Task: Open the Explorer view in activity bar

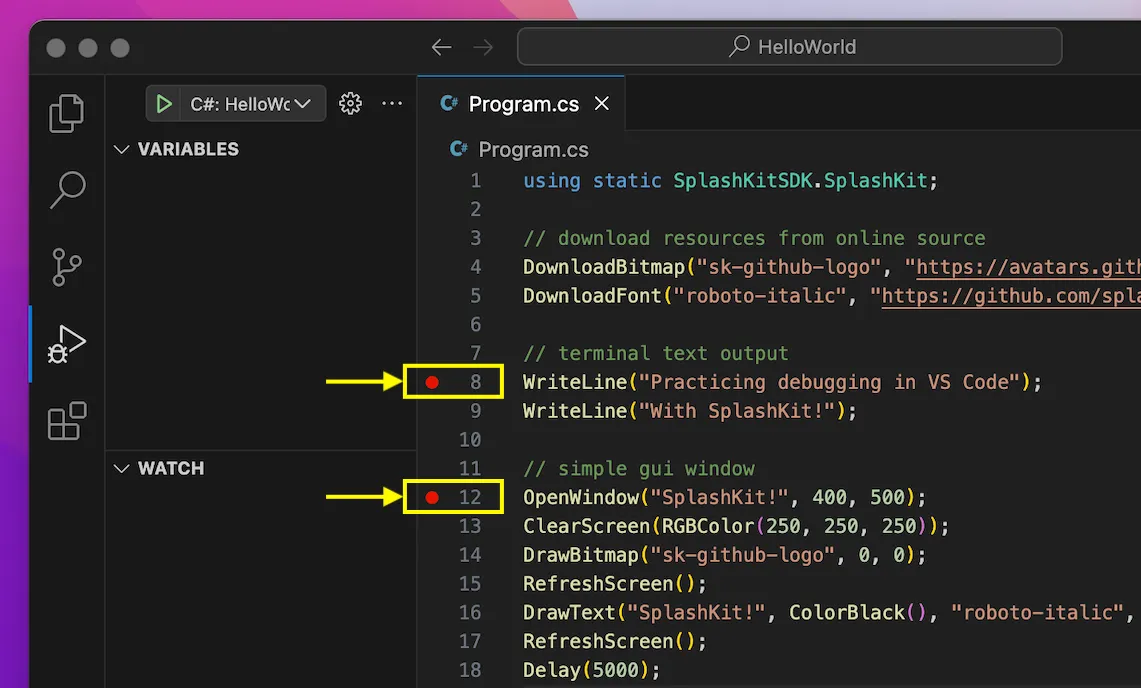Action: 66,113
